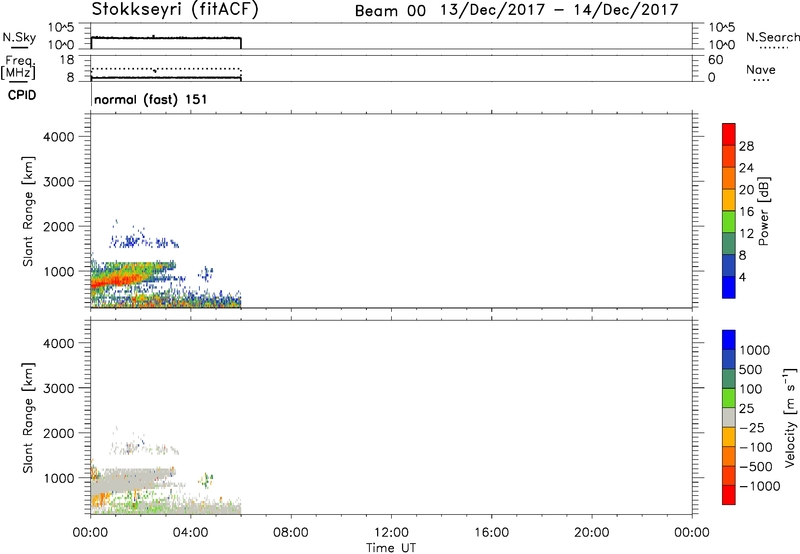Click the "4" label on Power colorbar
Viewport: 800px width, 554px height.
tap(742, 277)
